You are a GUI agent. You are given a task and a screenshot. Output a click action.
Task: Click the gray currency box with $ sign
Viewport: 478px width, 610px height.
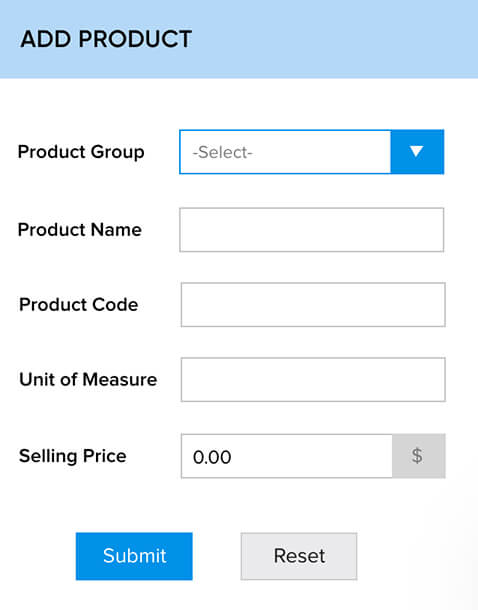point(419,456)
